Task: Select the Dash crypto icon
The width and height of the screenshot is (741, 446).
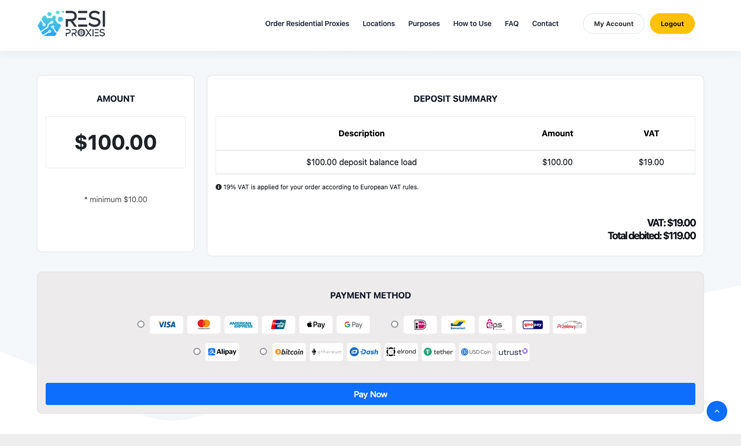Action: point(363,352)
